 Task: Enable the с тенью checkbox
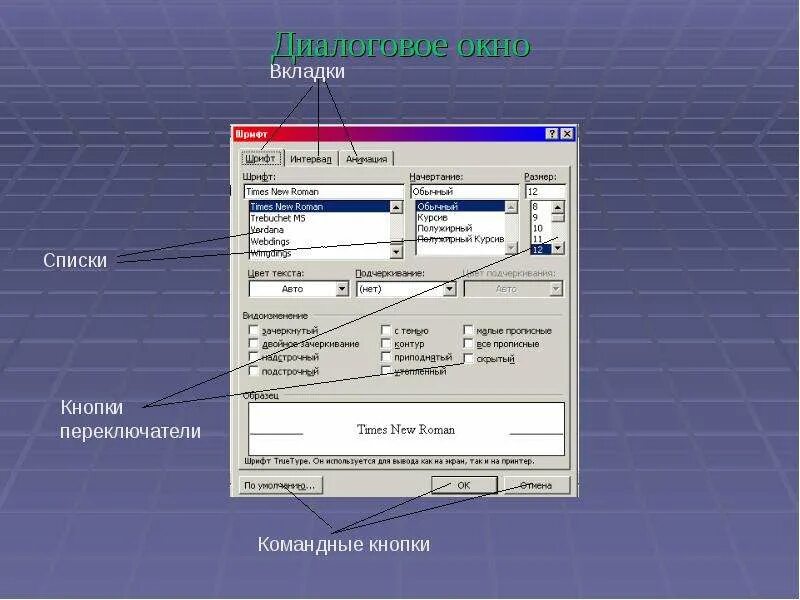386,330
